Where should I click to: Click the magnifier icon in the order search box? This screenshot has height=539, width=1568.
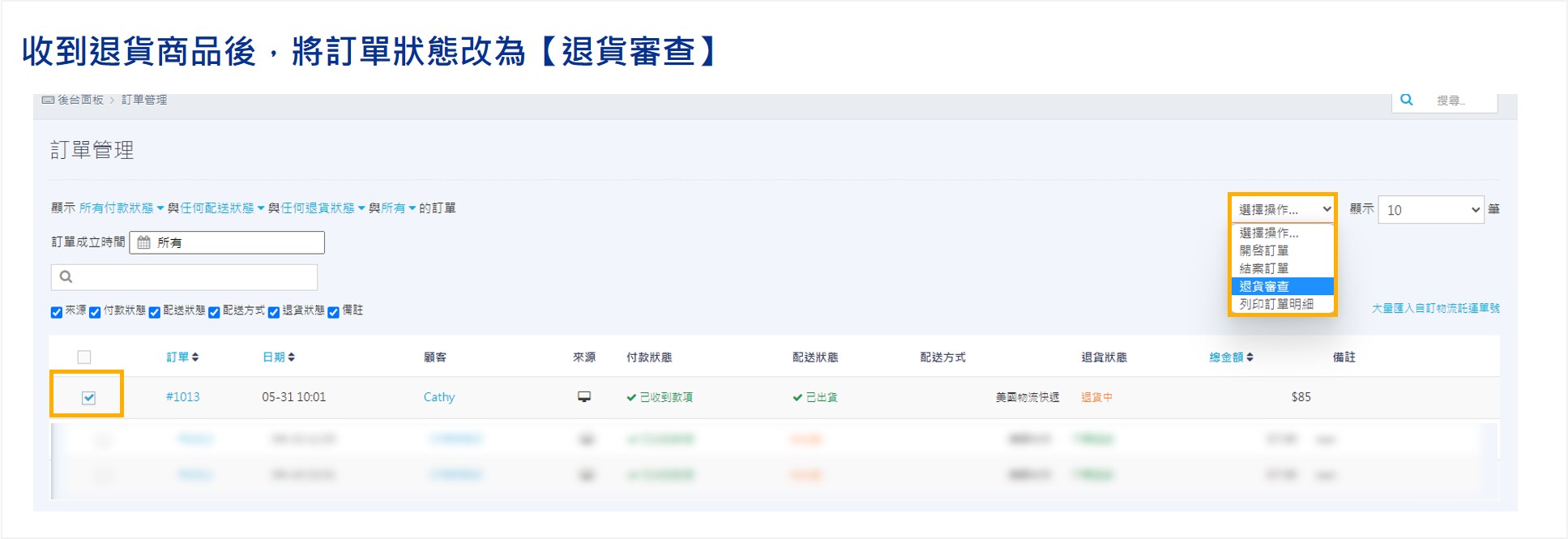66,276
